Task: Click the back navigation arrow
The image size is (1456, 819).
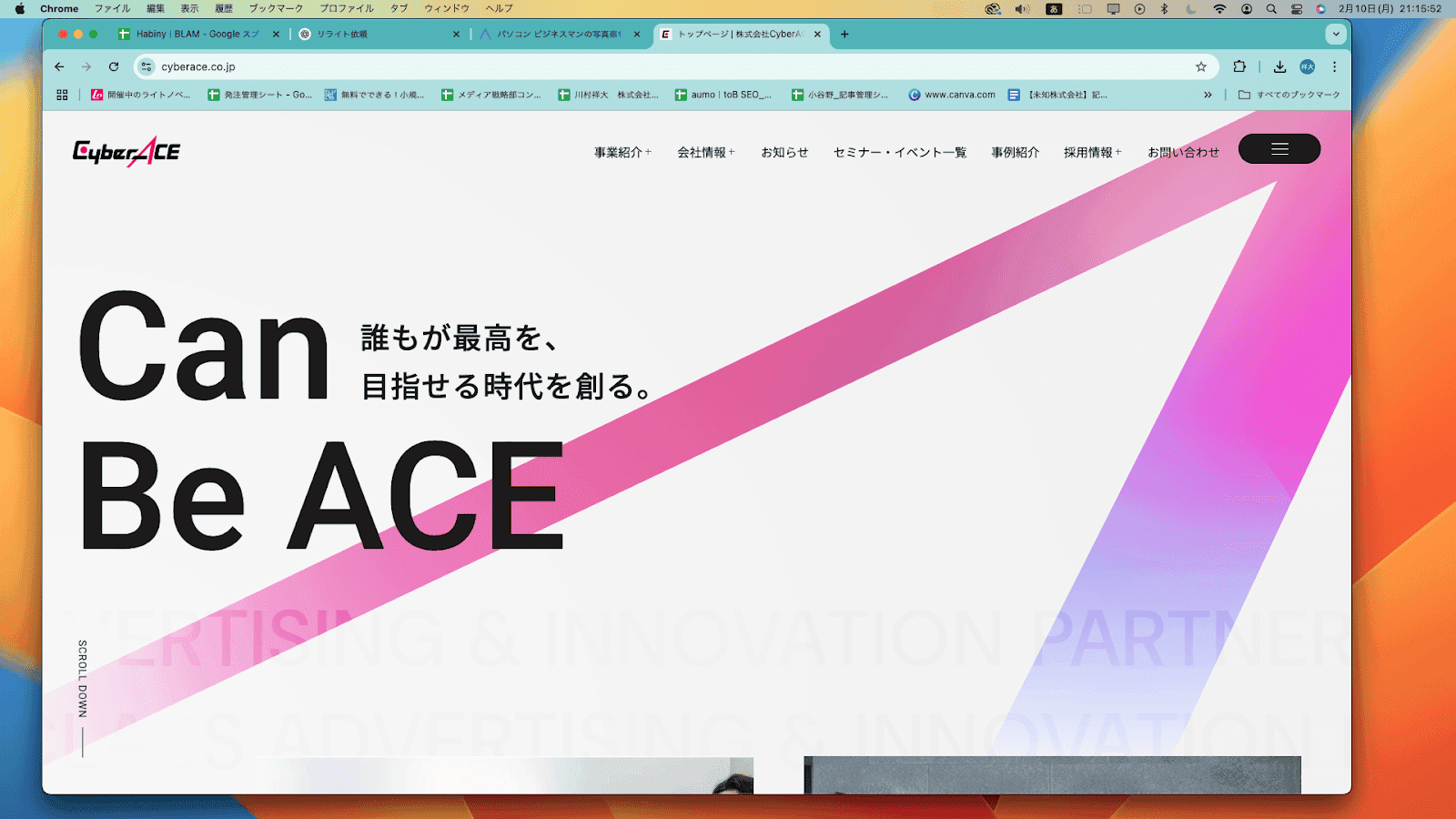Action: 59,66
